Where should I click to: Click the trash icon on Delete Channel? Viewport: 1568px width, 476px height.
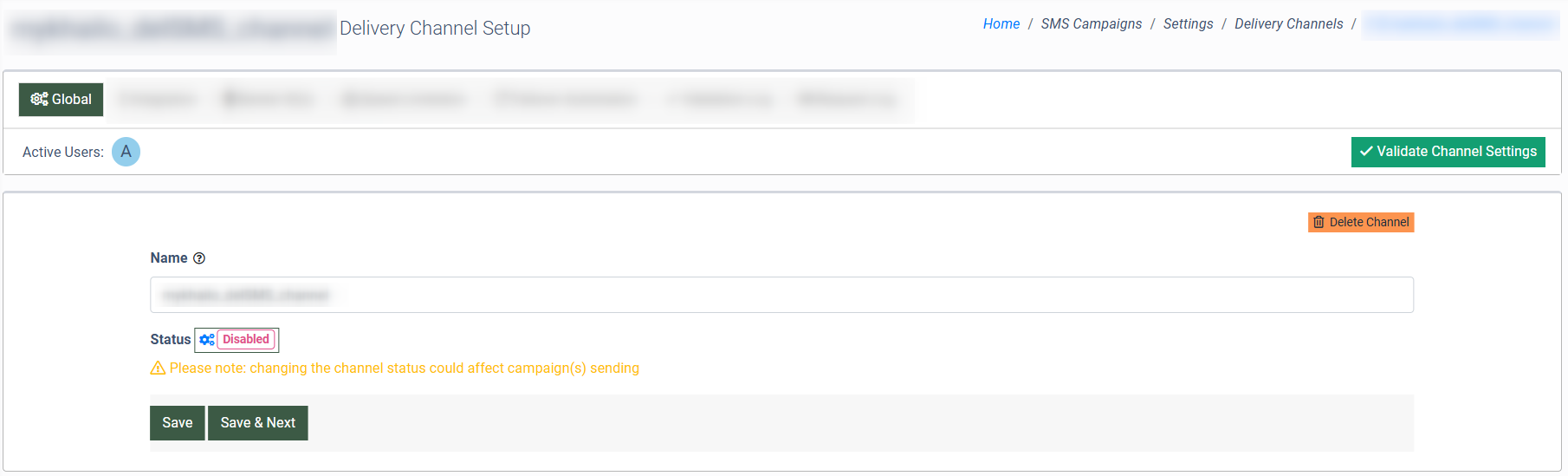click(x=1319, y=223)
